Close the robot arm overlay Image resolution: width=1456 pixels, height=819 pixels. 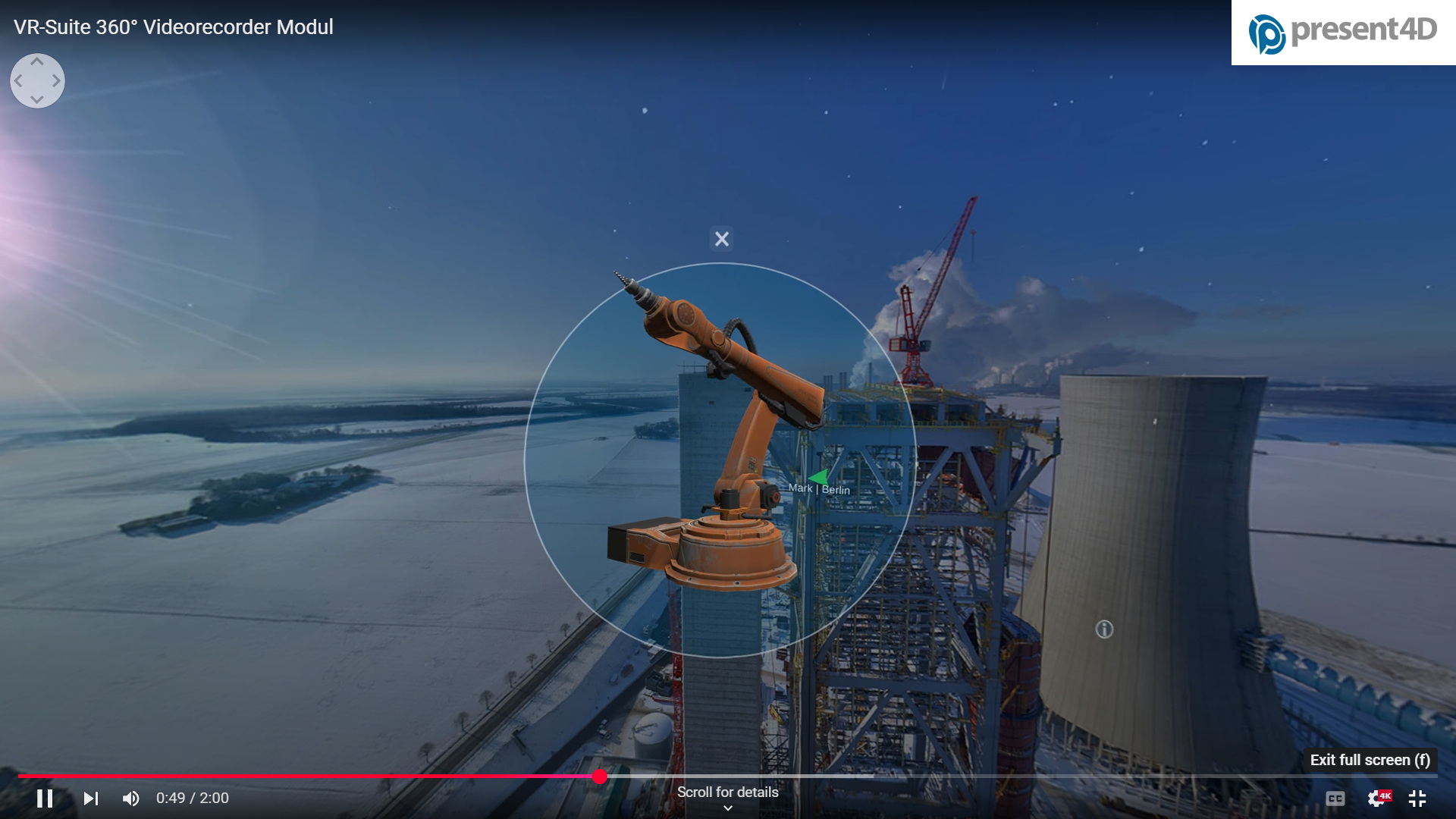click(x=722, y=239)
